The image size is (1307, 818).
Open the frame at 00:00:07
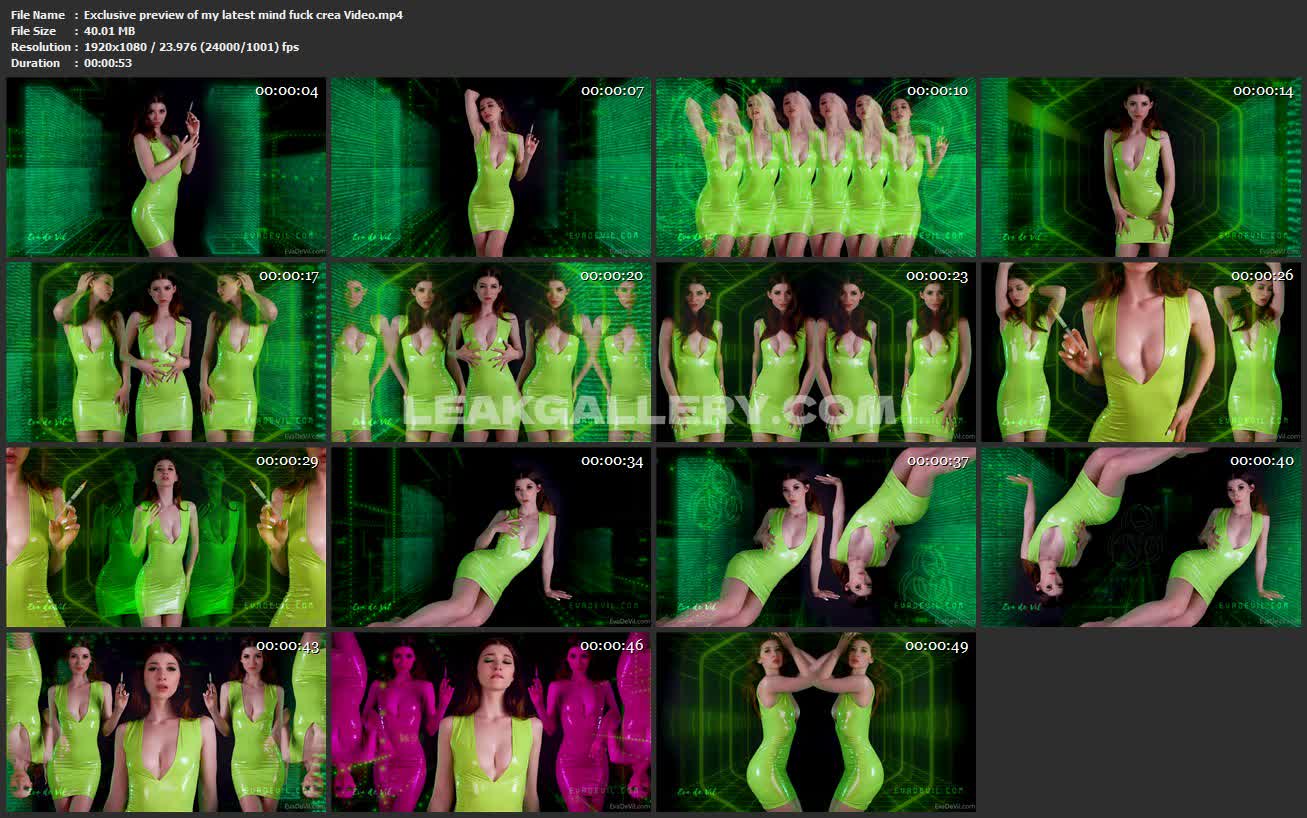click(x=491, y=167)
